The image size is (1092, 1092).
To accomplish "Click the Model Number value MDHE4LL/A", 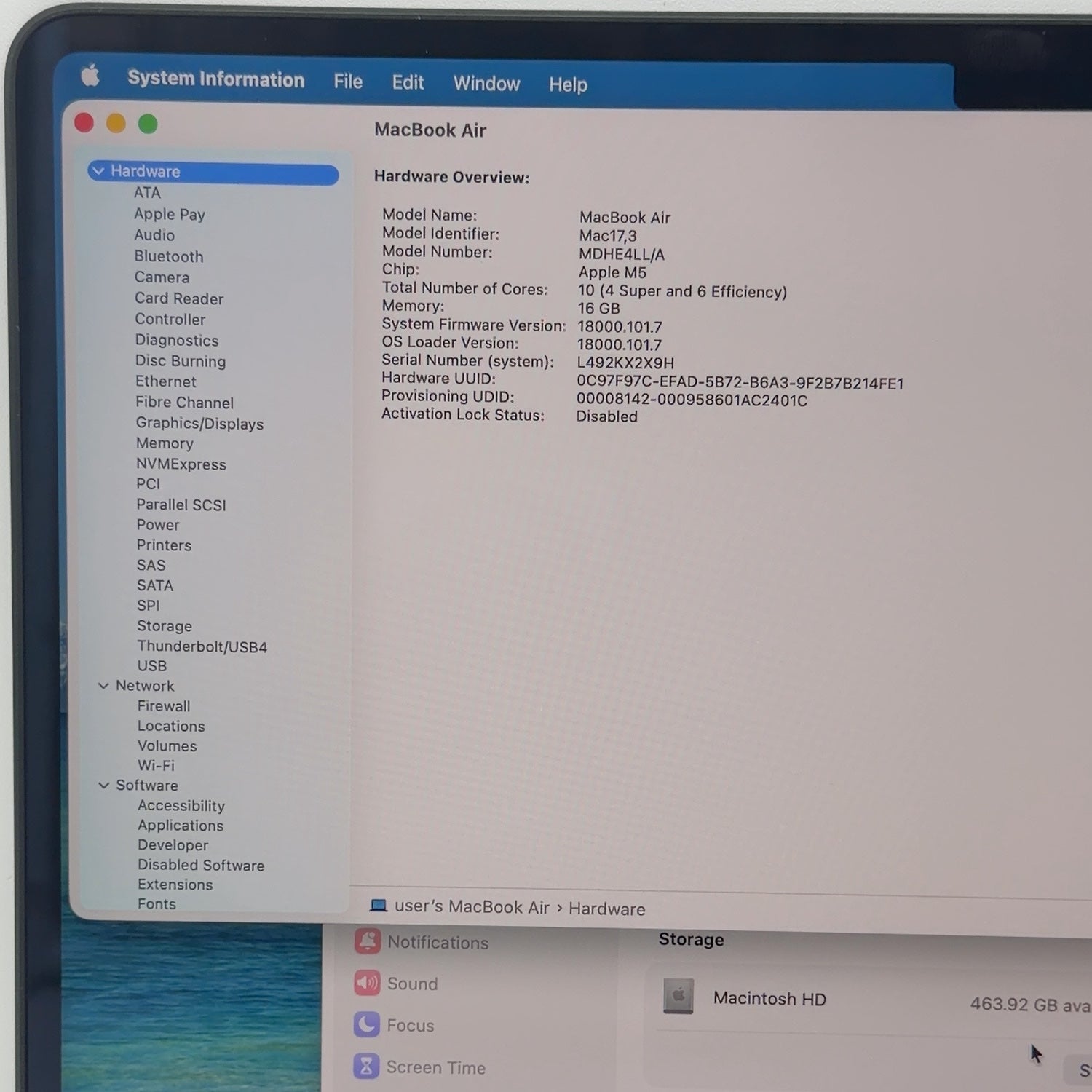I will click(x=622, y=255).
